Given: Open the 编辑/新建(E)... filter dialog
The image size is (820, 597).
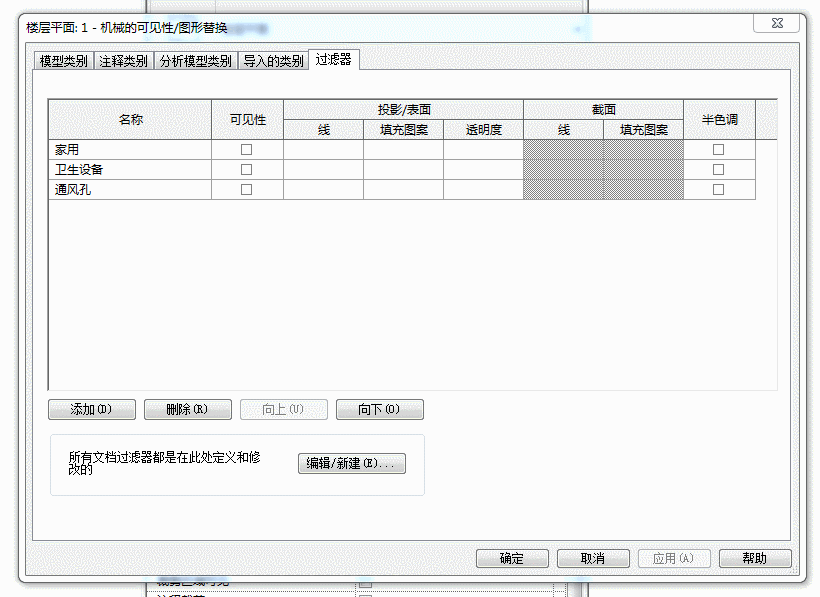Looking at the screenshot, I should [x=351, y=463].
